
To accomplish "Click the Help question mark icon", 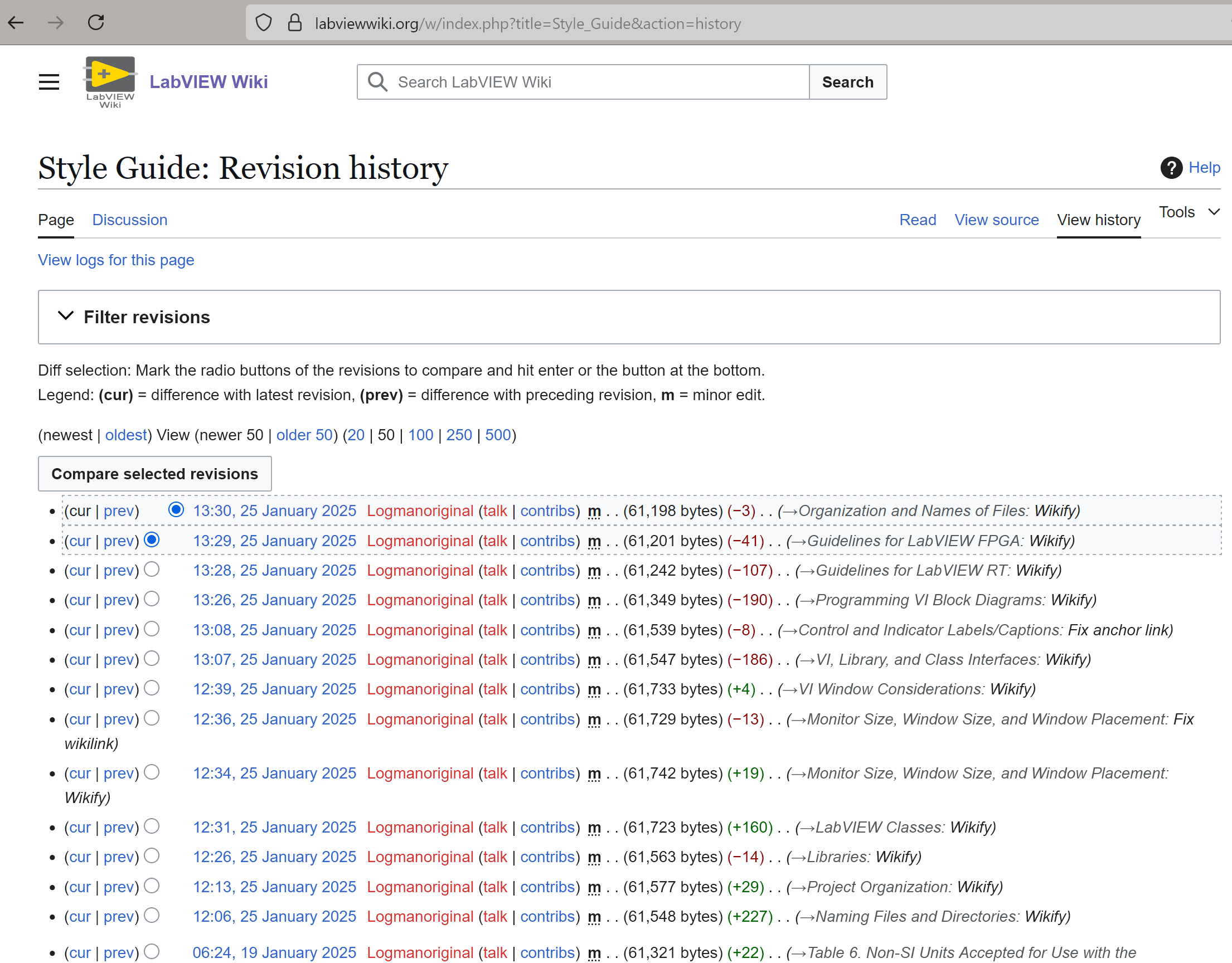I will 1171,168.
